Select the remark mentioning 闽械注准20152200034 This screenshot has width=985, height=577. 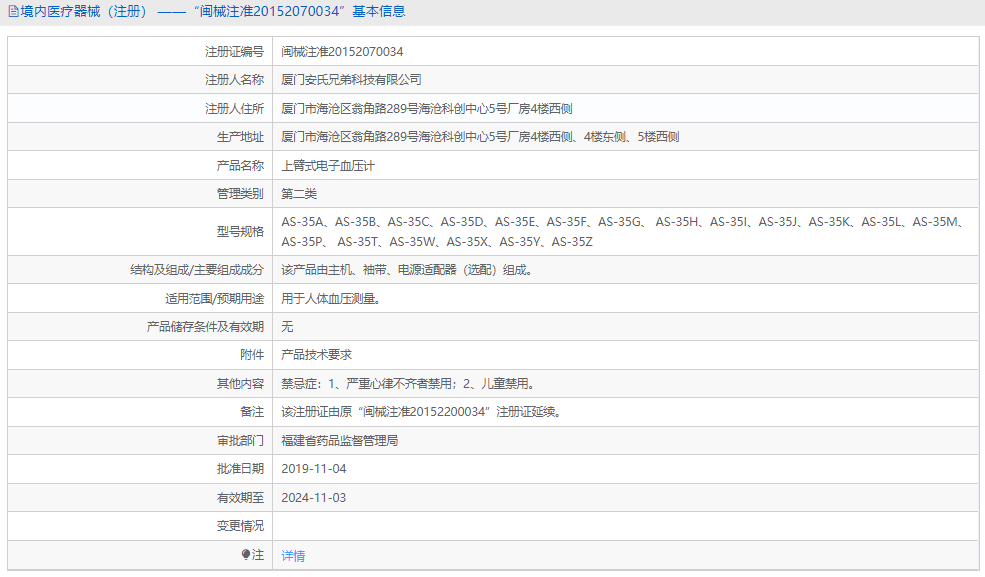pyautogui.click(x=422, y=412)
